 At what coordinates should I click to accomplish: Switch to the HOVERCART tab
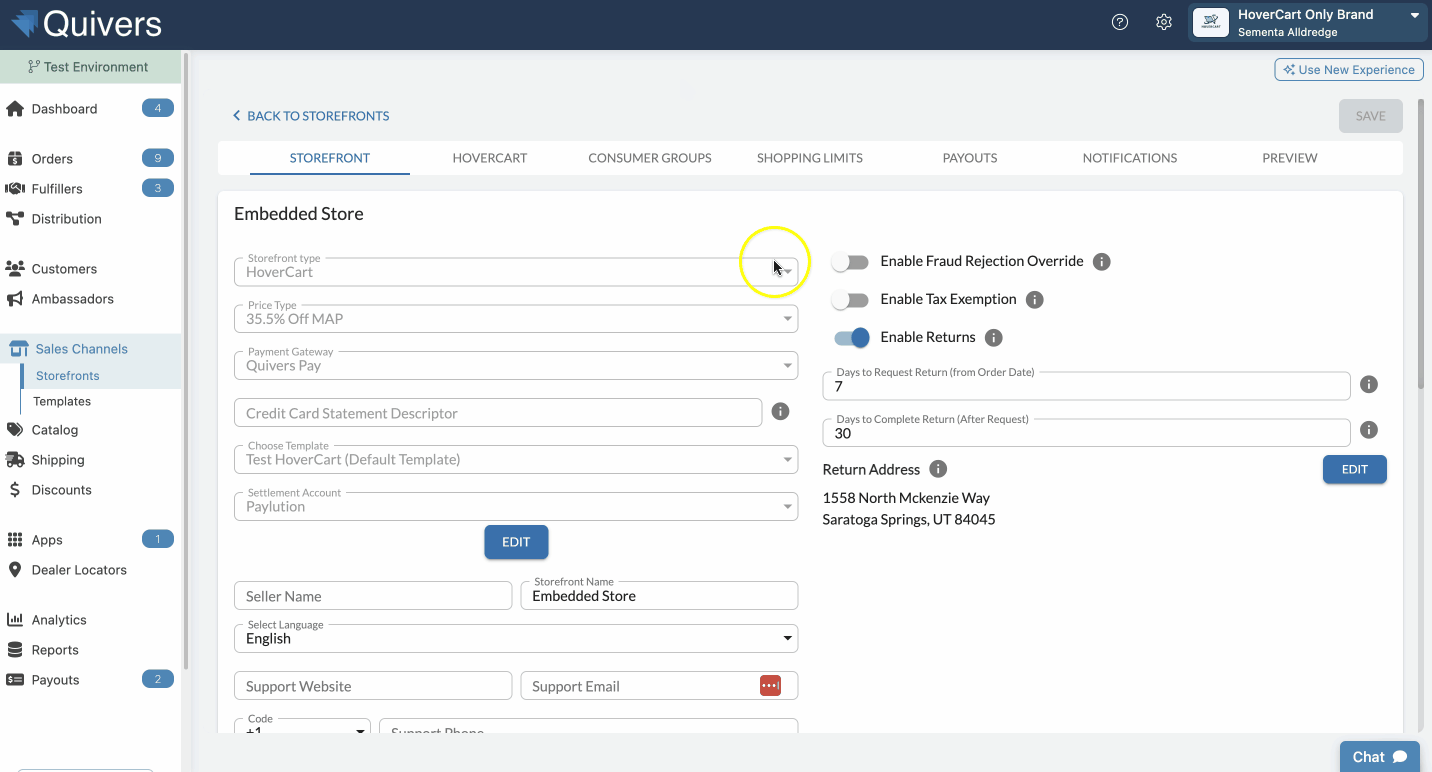pos(490,158)
